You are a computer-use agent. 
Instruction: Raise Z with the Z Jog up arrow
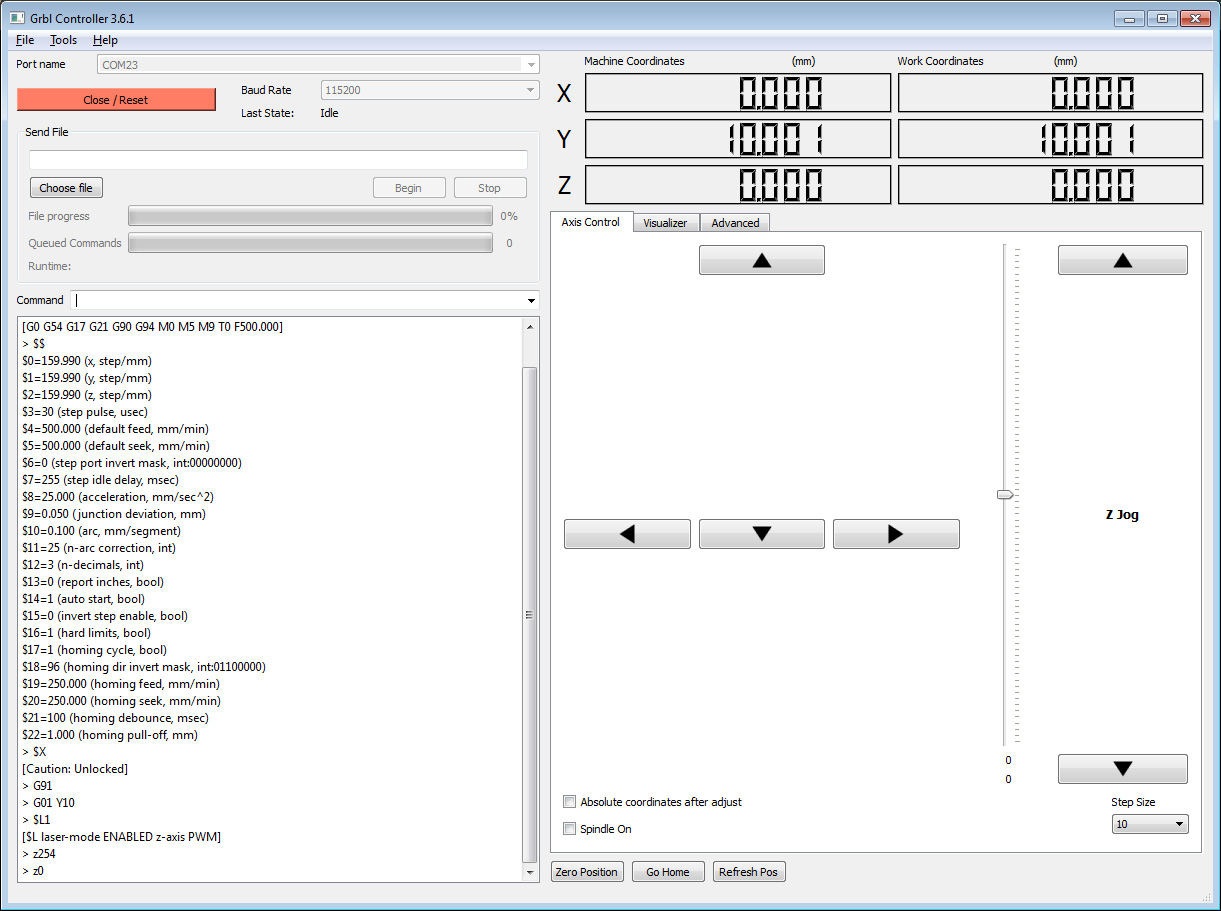1123,260
